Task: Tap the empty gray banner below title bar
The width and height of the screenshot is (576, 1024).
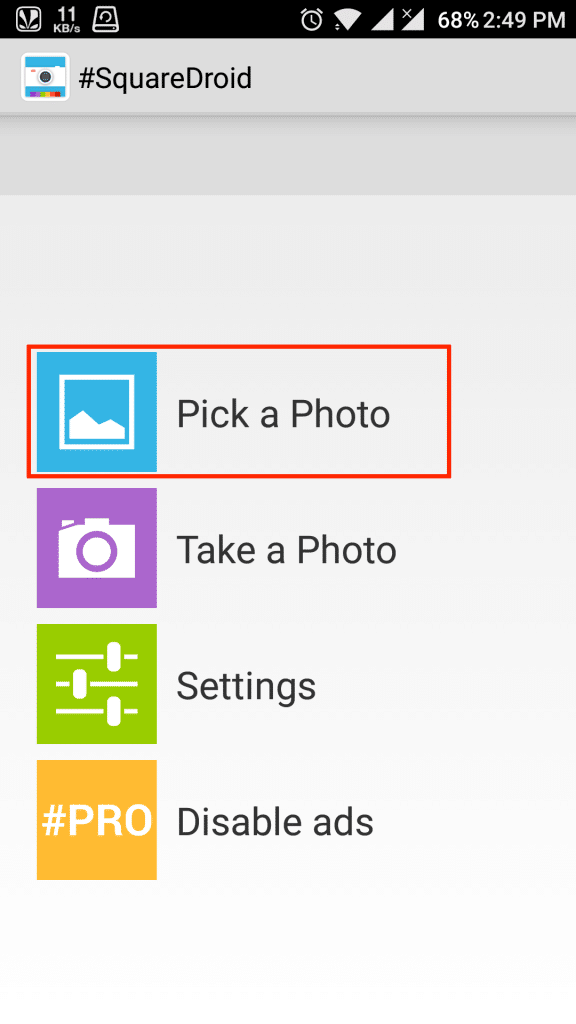Action: (288, 157)
